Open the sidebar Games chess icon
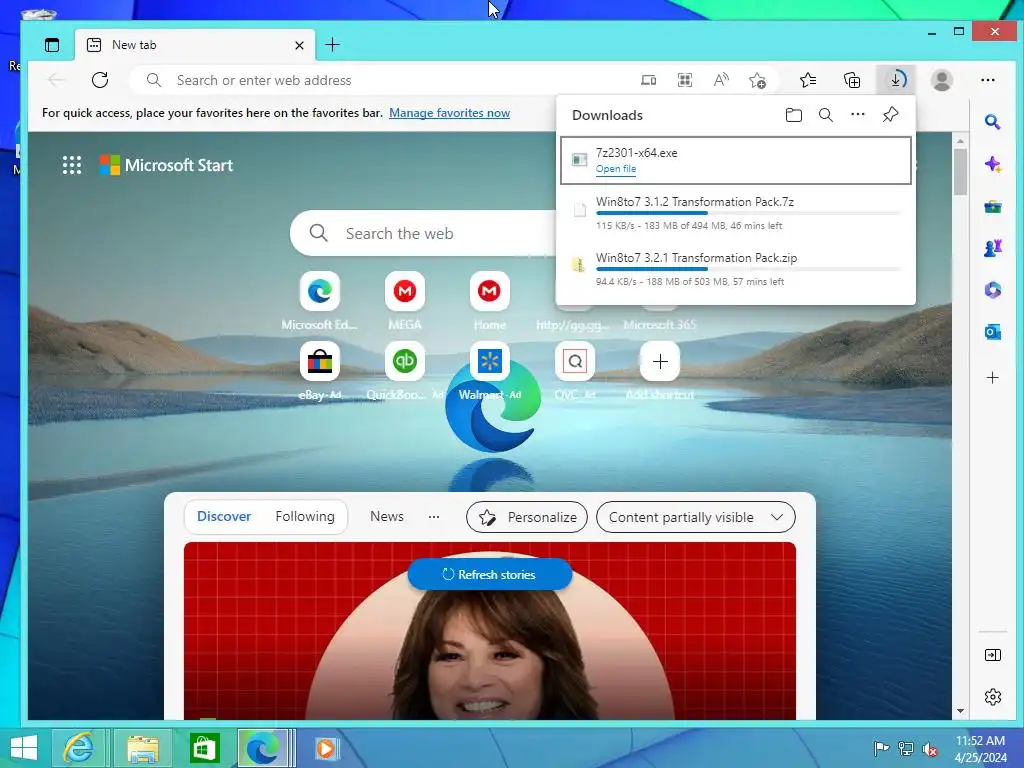1024x768 pixels. pyautogui.click(x=993, y=248)
